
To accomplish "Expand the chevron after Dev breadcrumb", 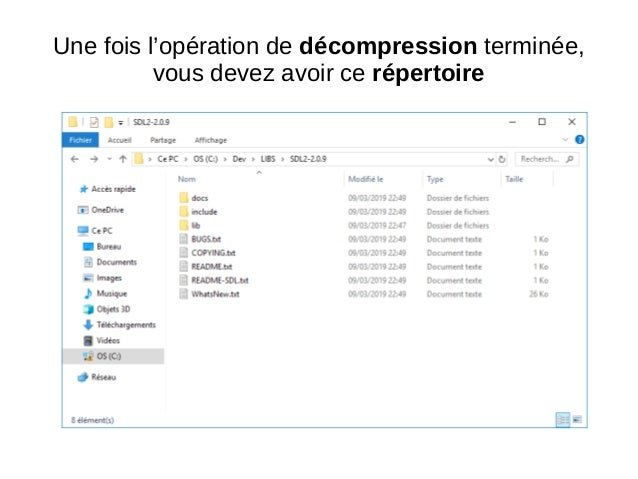I will click(253, 160).
